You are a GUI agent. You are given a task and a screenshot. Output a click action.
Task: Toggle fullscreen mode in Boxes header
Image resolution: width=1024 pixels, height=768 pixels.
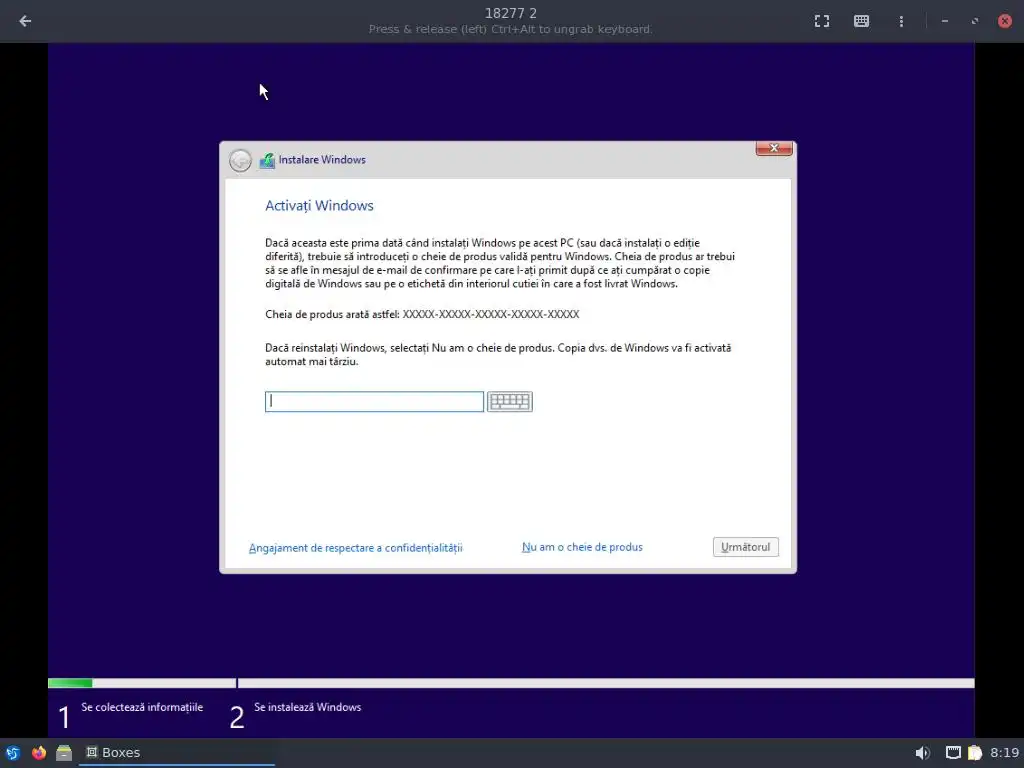pos(822,21)
